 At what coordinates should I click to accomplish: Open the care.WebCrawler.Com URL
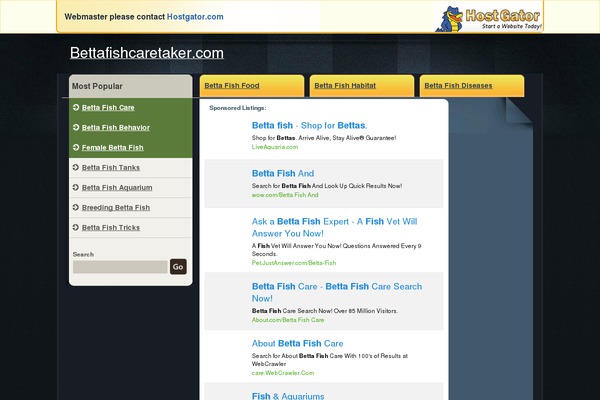(x=283, y=373)
